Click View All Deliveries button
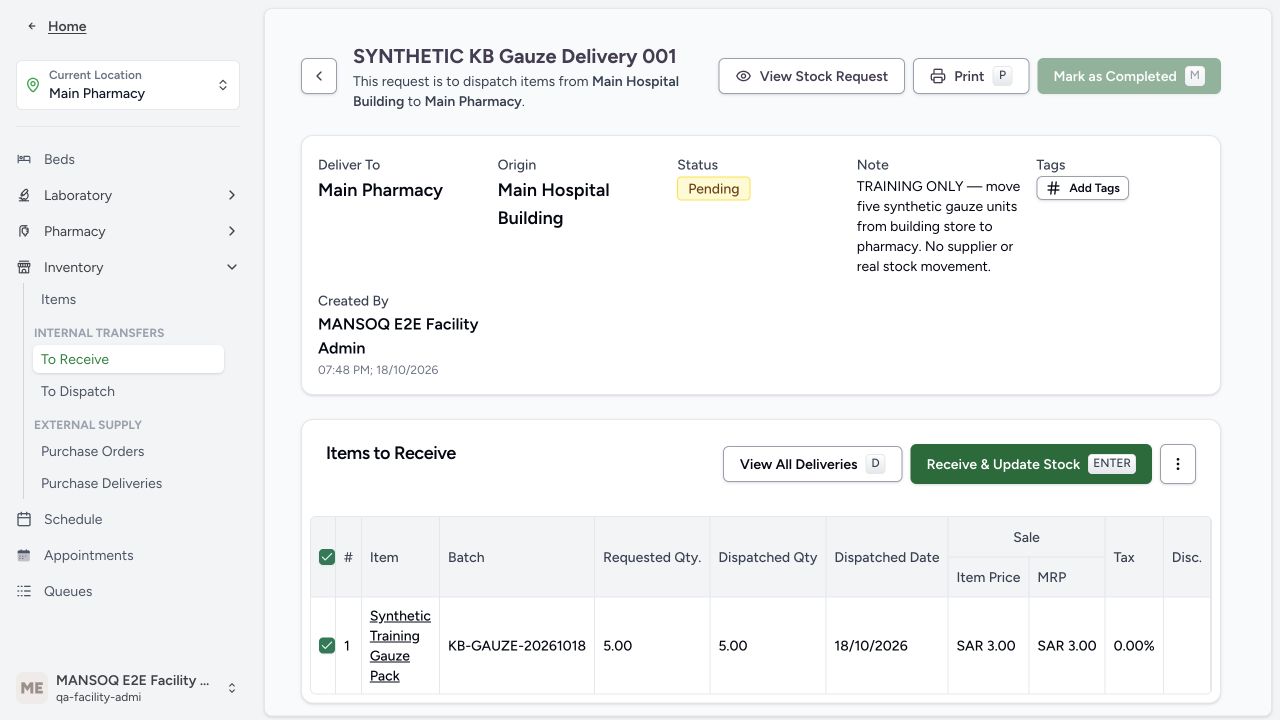1280x720 pixels. (812, 464)
